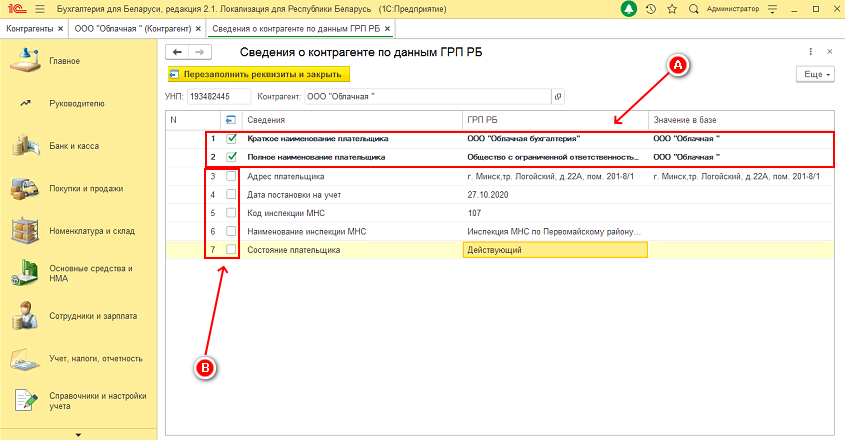This screenshot has width=845, height=440.
Task: Open the Покупки и продажи section icon
Action: pos(25,188)
